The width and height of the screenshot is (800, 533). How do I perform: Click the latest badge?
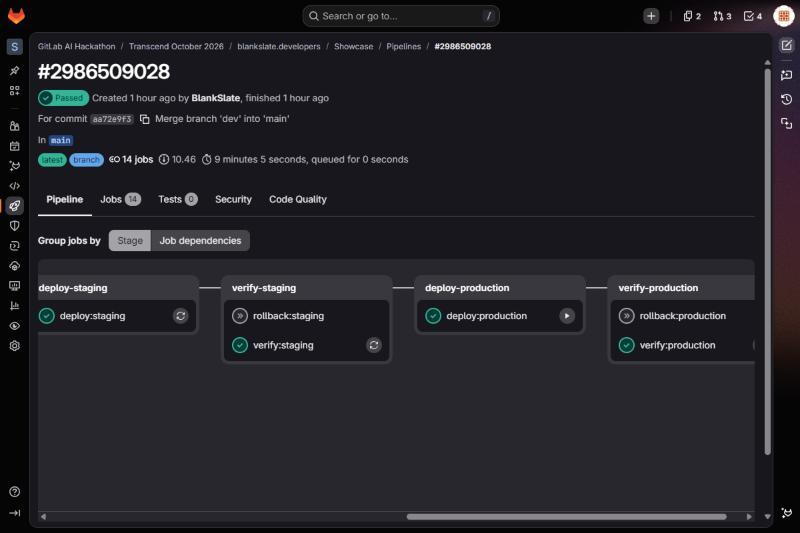coord(52,160)
